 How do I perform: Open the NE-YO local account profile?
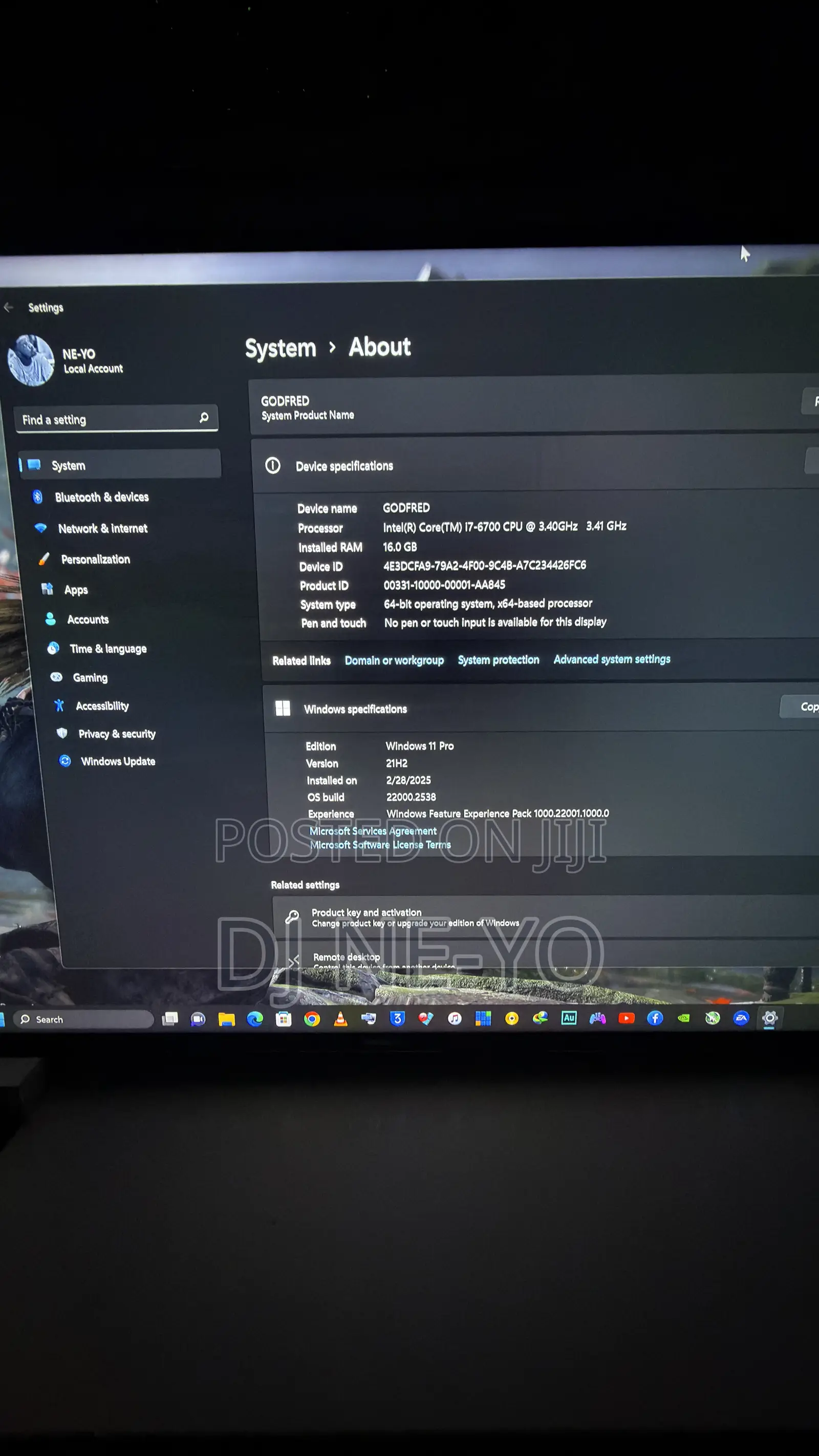[65, 360]
